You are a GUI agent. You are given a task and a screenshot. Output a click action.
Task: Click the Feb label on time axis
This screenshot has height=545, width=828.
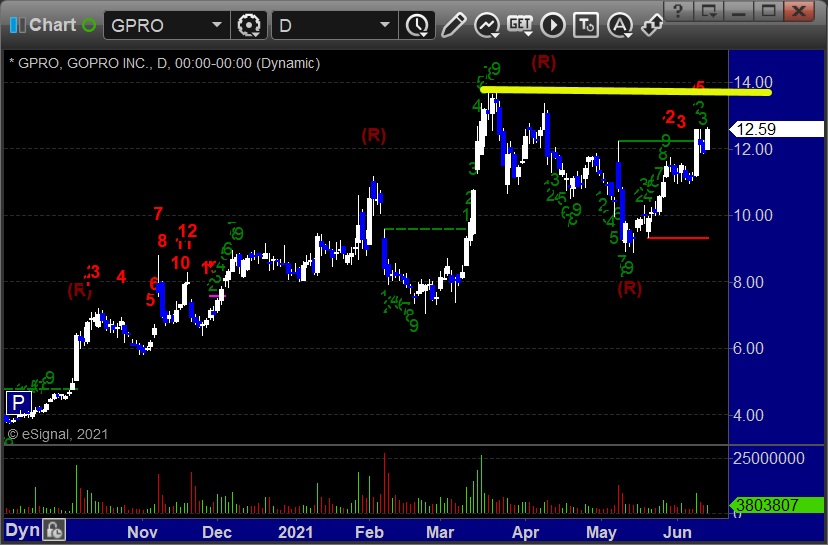369,532
